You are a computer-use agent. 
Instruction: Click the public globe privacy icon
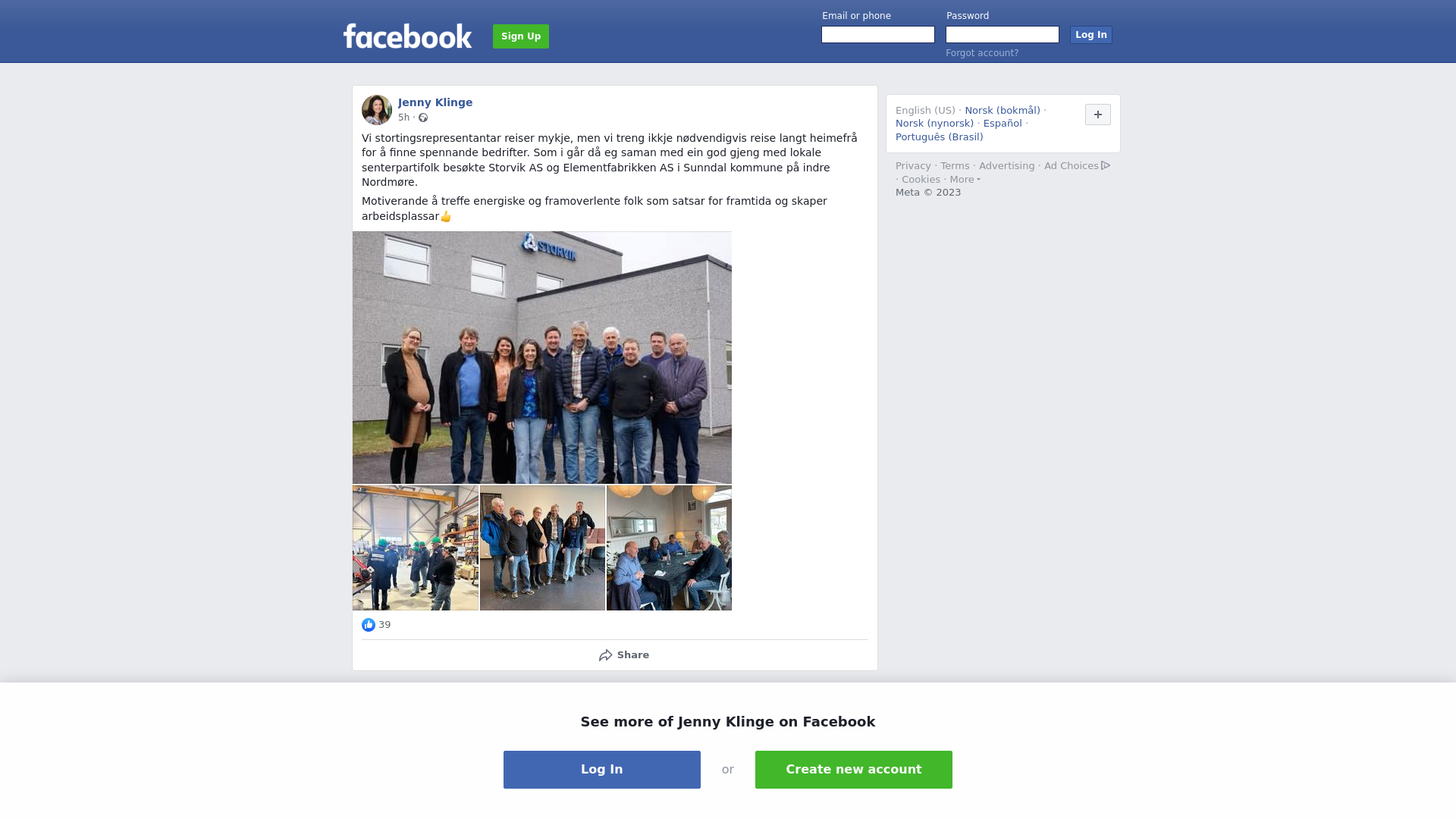click(423, 118)
